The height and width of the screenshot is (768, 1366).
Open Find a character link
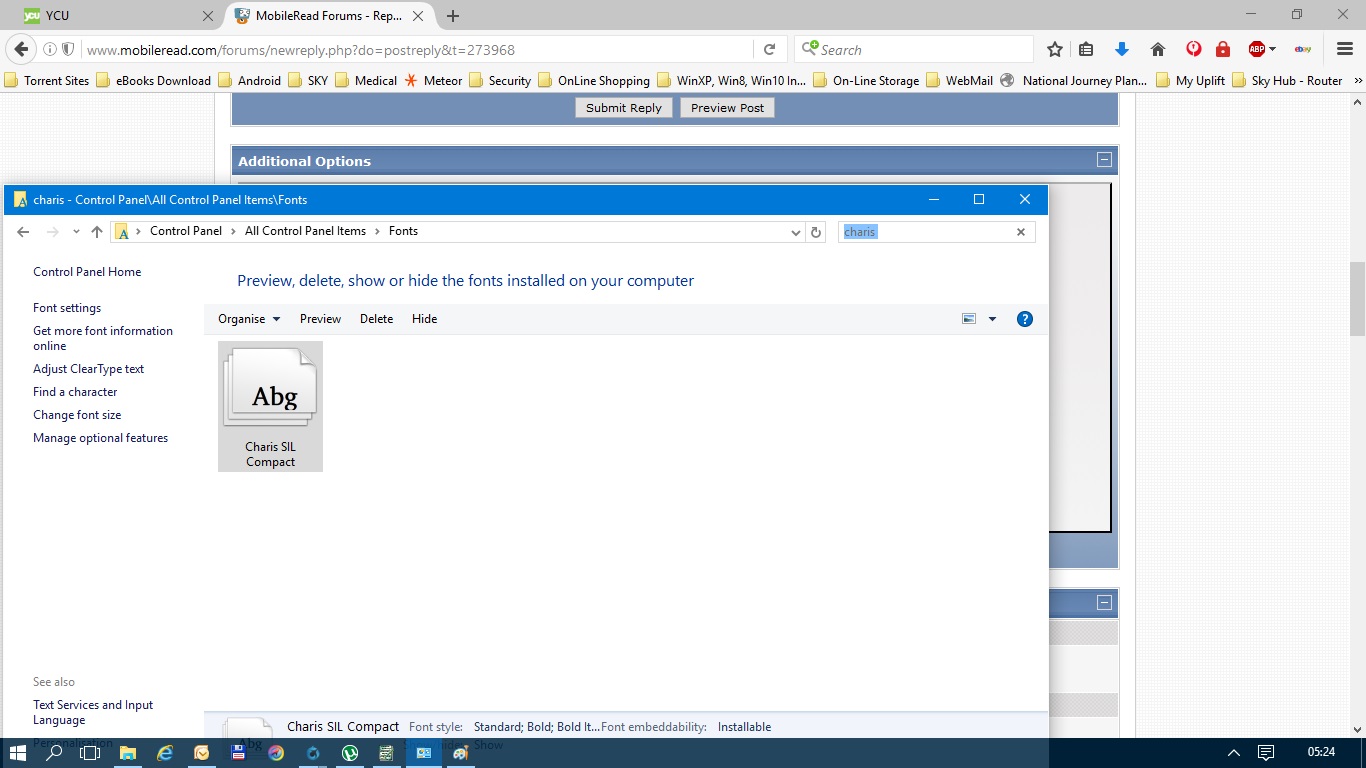75,392
